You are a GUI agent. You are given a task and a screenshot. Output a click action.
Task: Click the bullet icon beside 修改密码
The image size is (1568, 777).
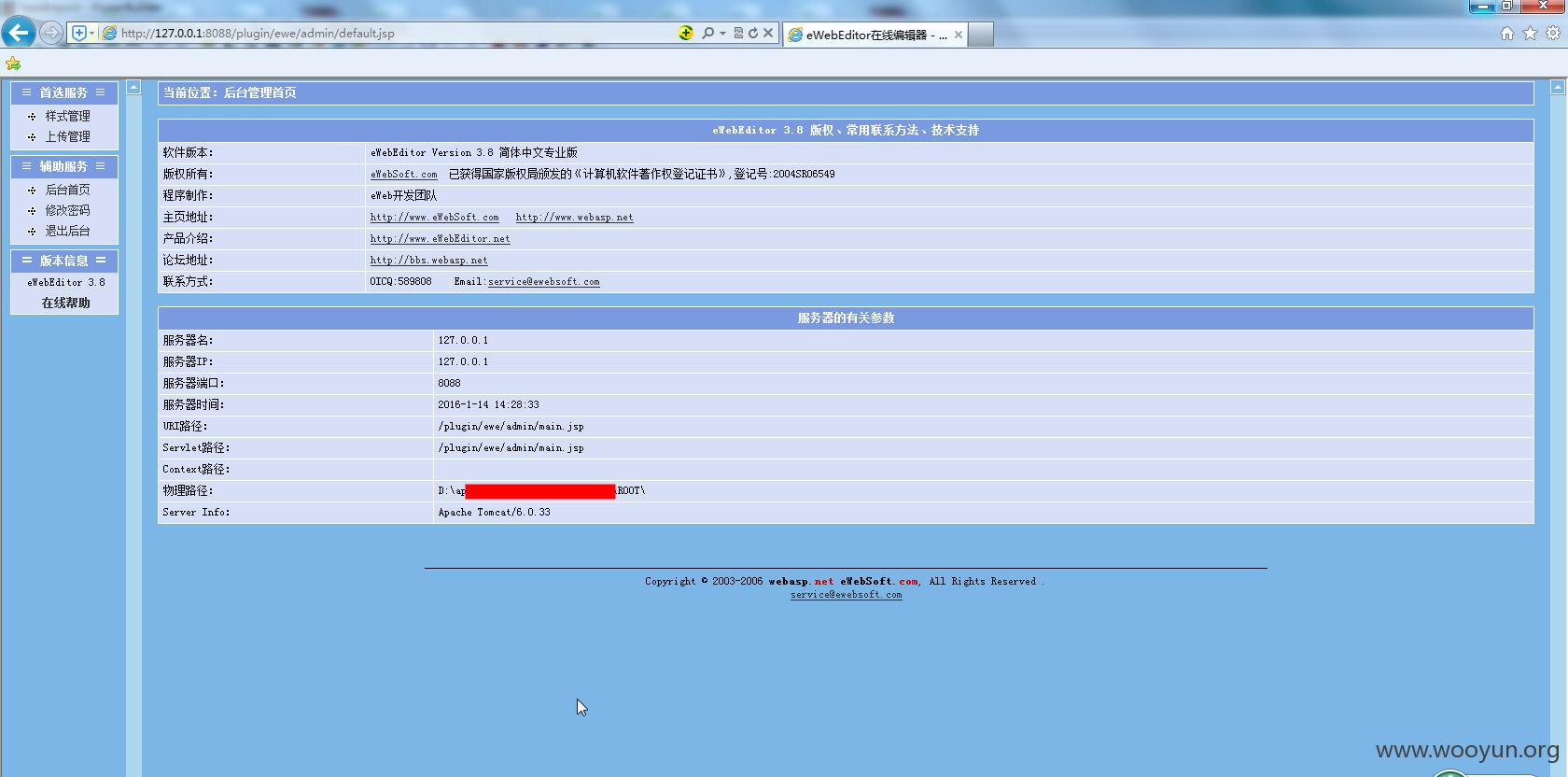[x=32, y=211]
